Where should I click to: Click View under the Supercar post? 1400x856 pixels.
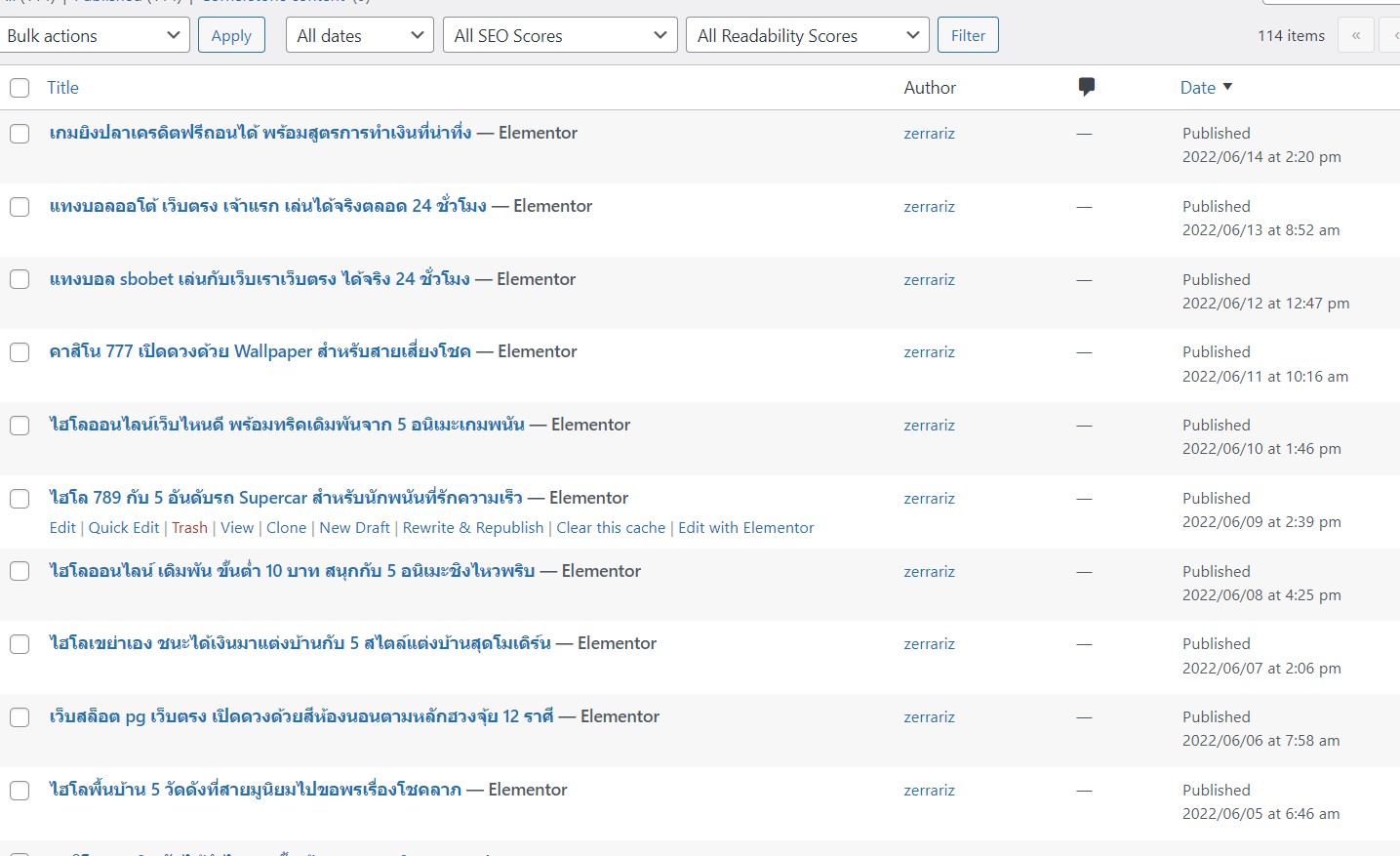(237, 527)
